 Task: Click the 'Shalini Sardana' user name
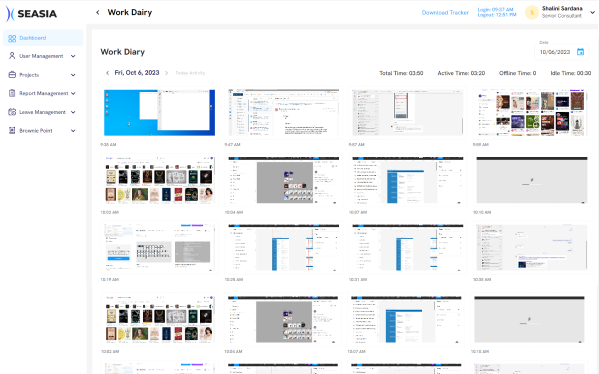(562, 8)
